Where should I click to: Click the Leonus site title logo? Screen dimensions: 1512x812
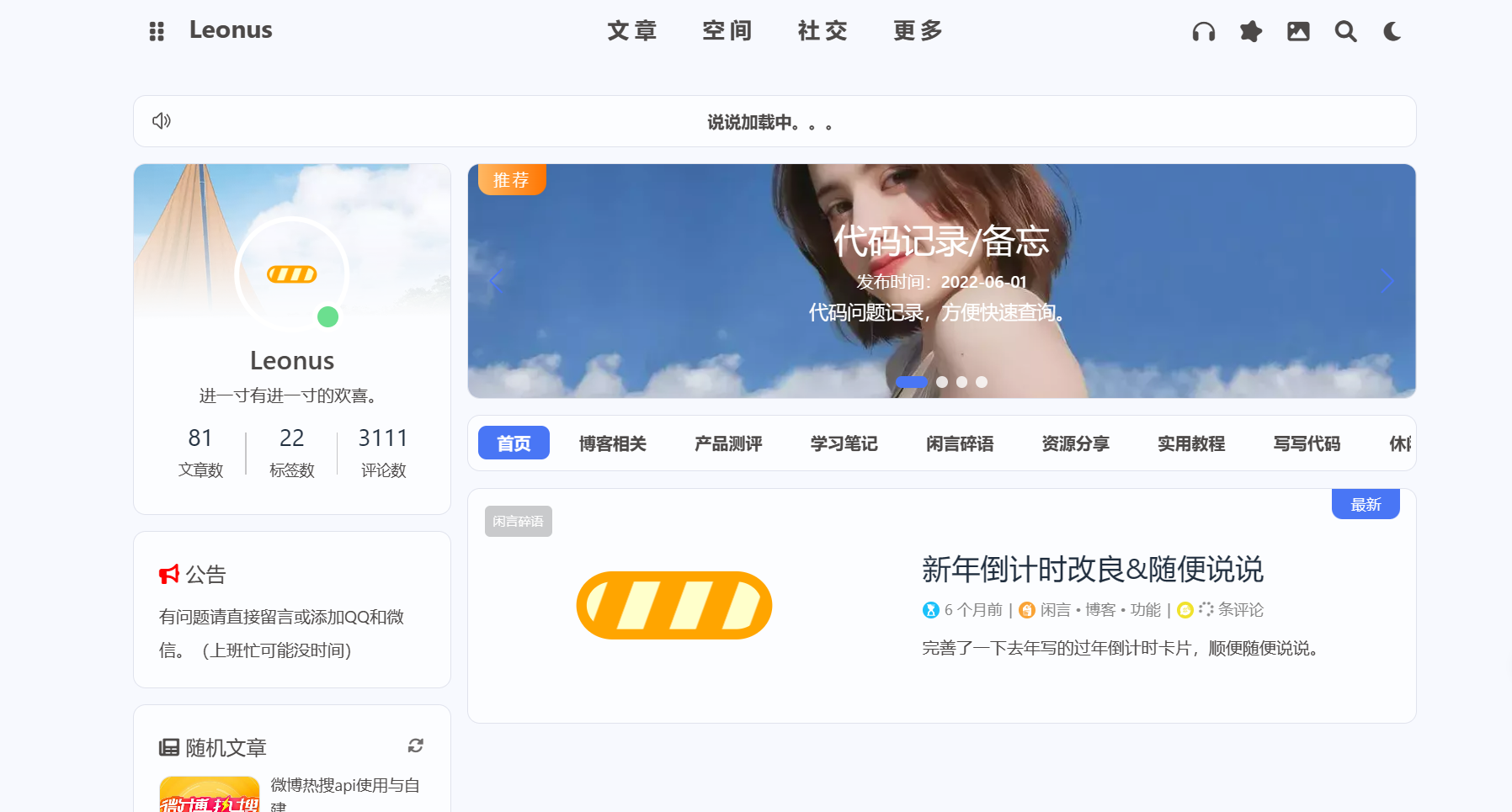pyautogui.click(x=231, y=30)
